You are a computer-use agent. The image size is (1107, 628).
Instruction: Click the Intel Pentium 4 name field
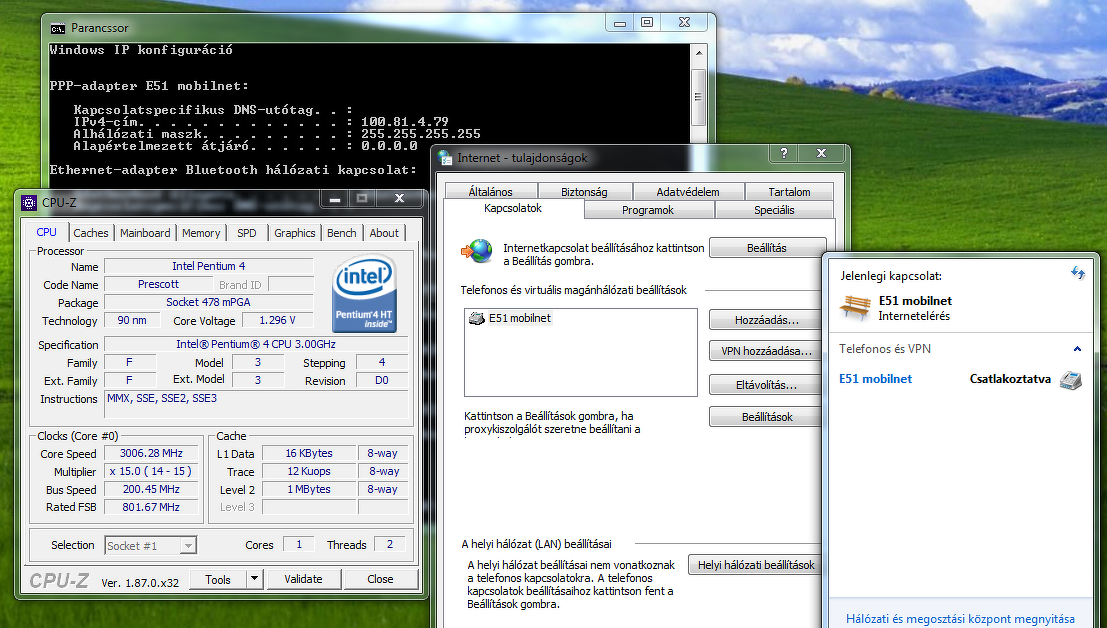click(x=209, y=266)
